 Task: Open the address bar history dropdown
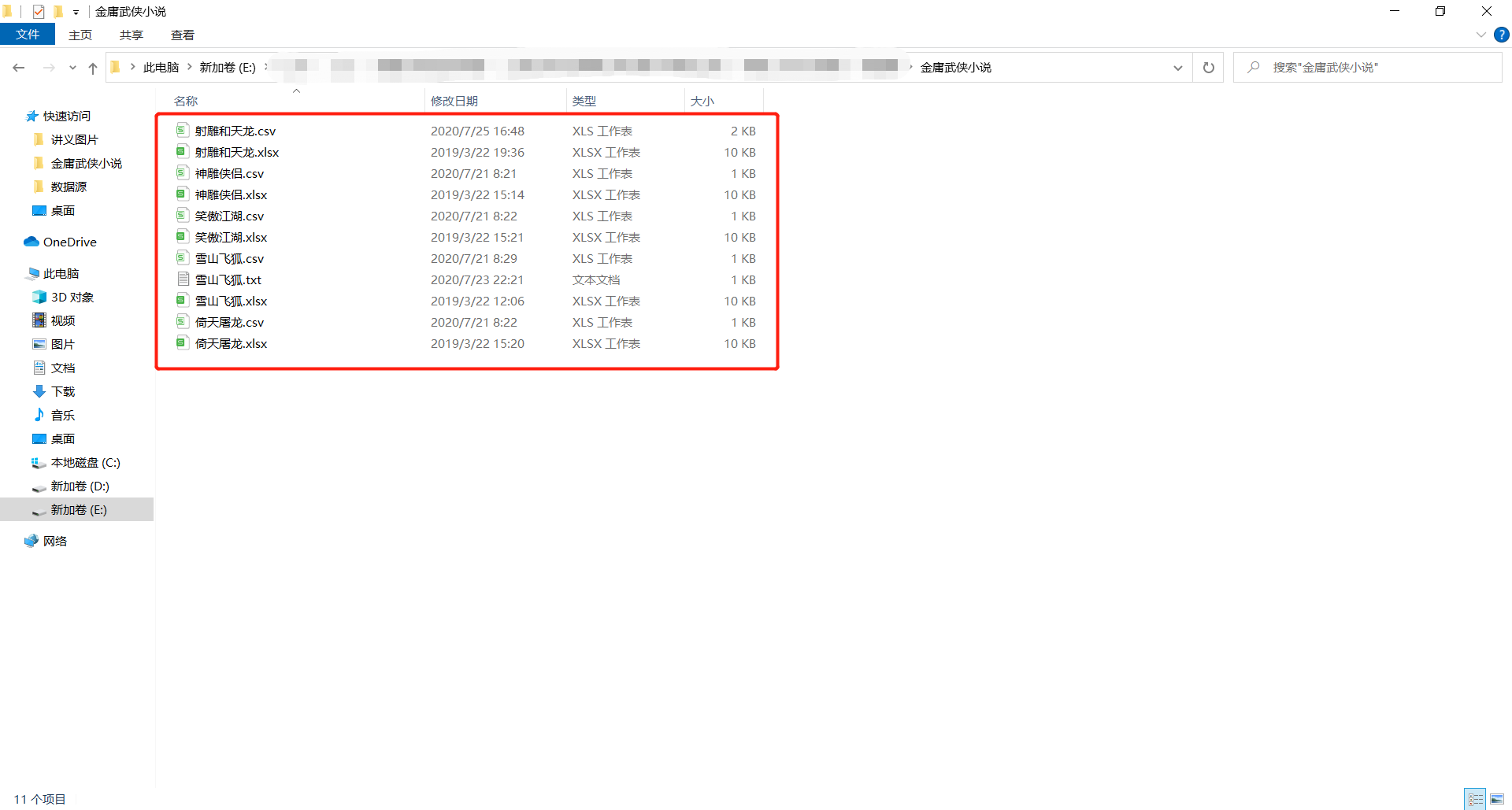tap(1178, 68)
